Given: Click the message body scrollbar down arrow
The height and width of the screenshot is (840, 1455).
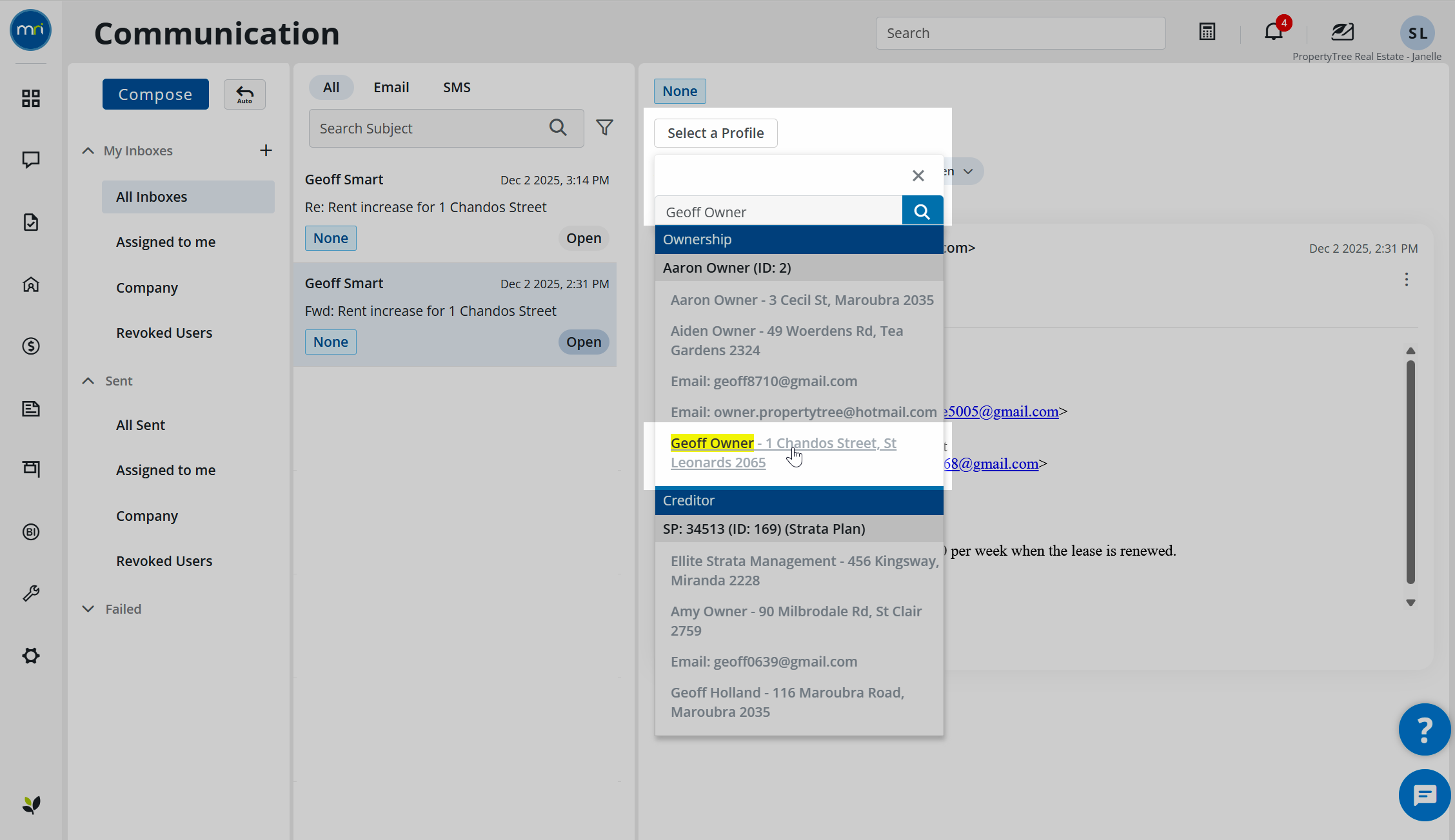Looking at the screenshot, I should (x=1410, y=603).
